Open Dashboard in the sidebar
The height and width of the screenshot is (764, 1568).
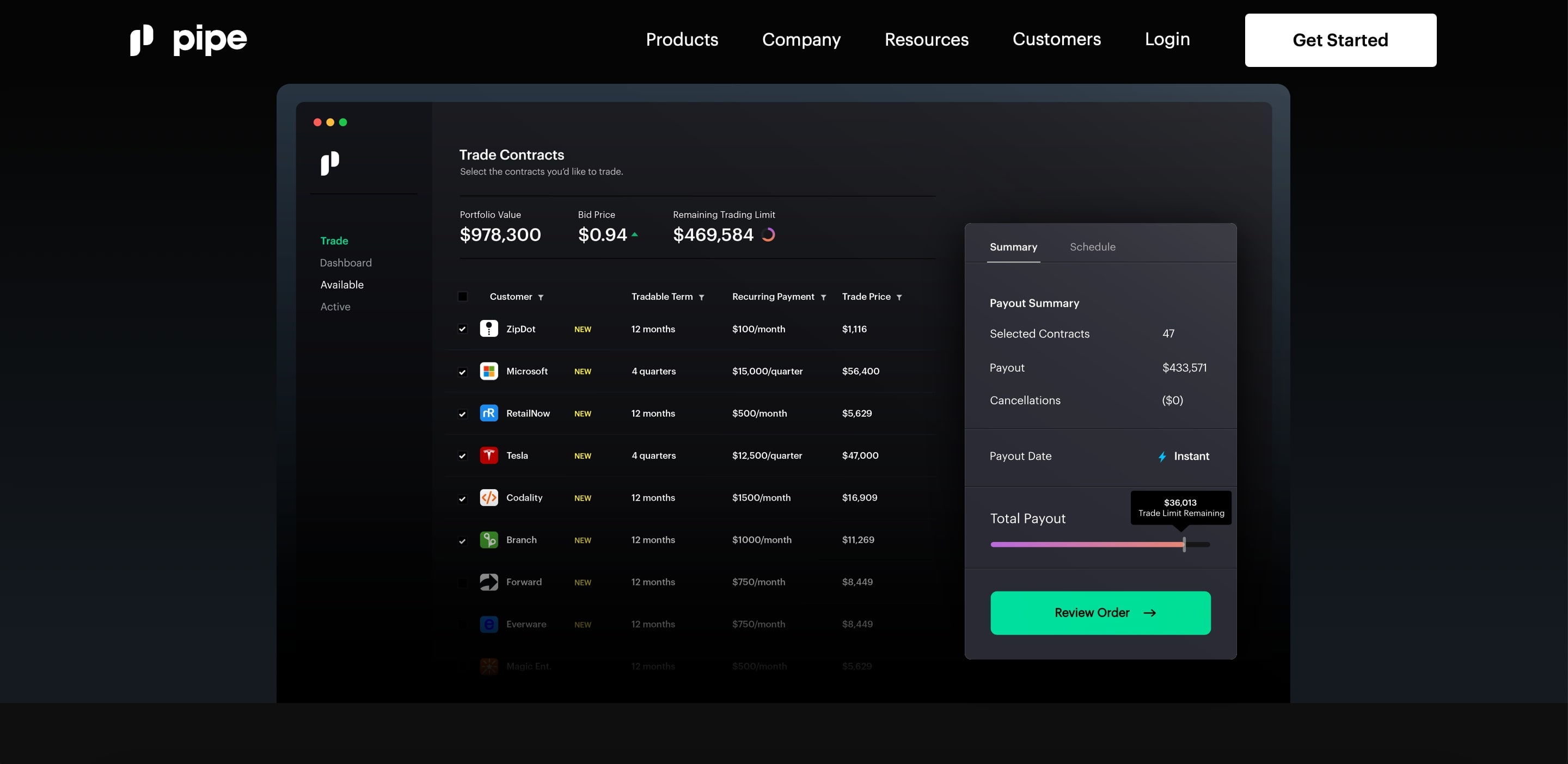(x=345, y=263)
